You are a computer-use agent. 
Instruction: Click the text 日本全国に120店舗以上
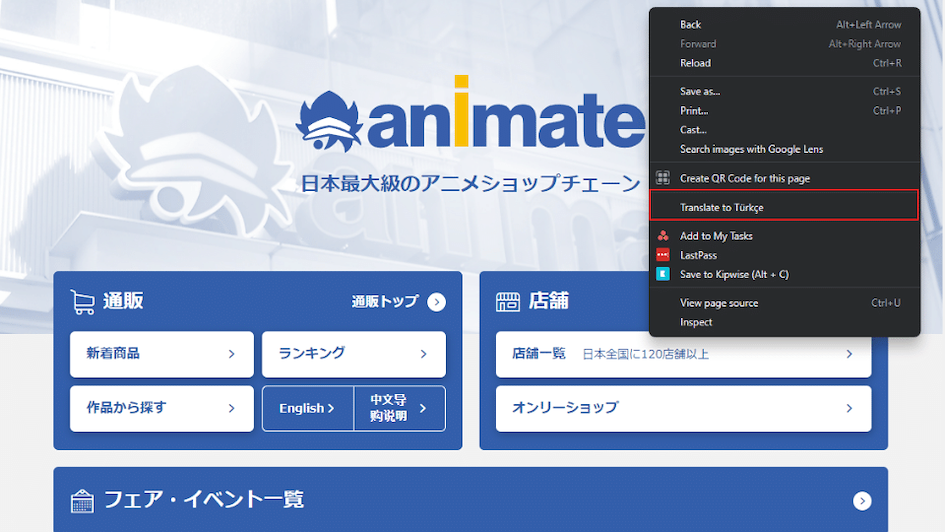[645, 355]
